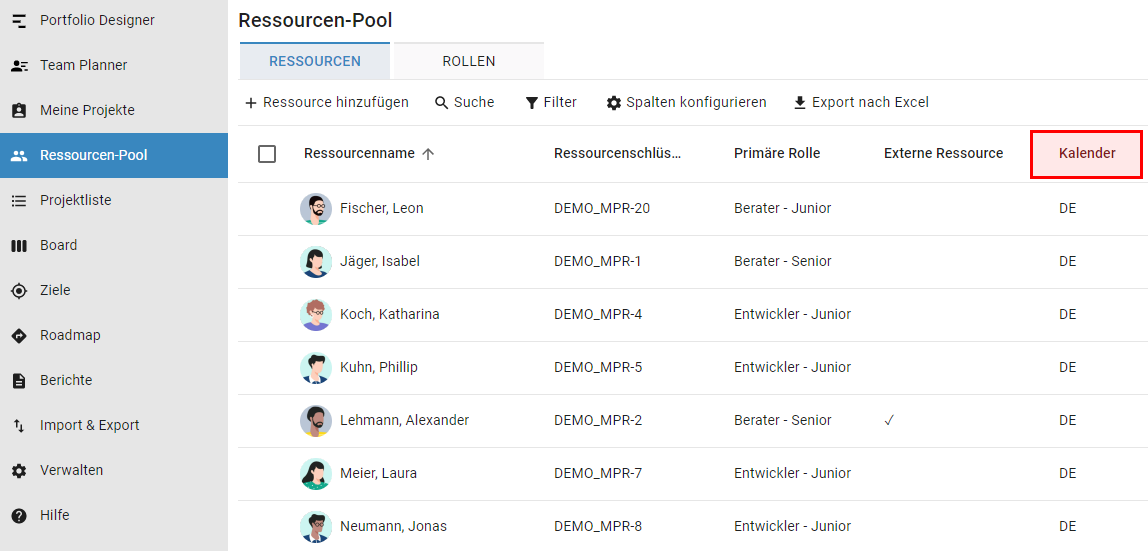Image resolution: width=1148 pixels, height=551 pixels.
Task: Click the Team Planner icon
Action: pyautogui.click(x=18, y=66)
